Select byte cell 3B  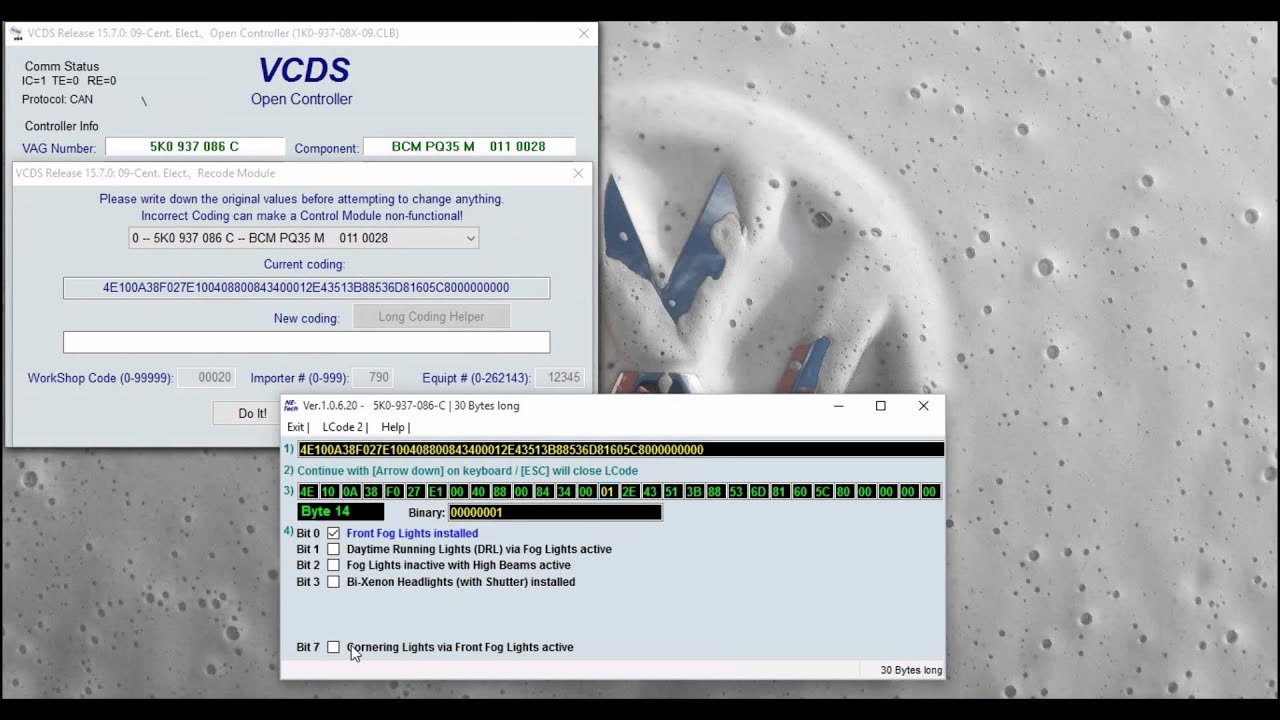coord(694,491)
